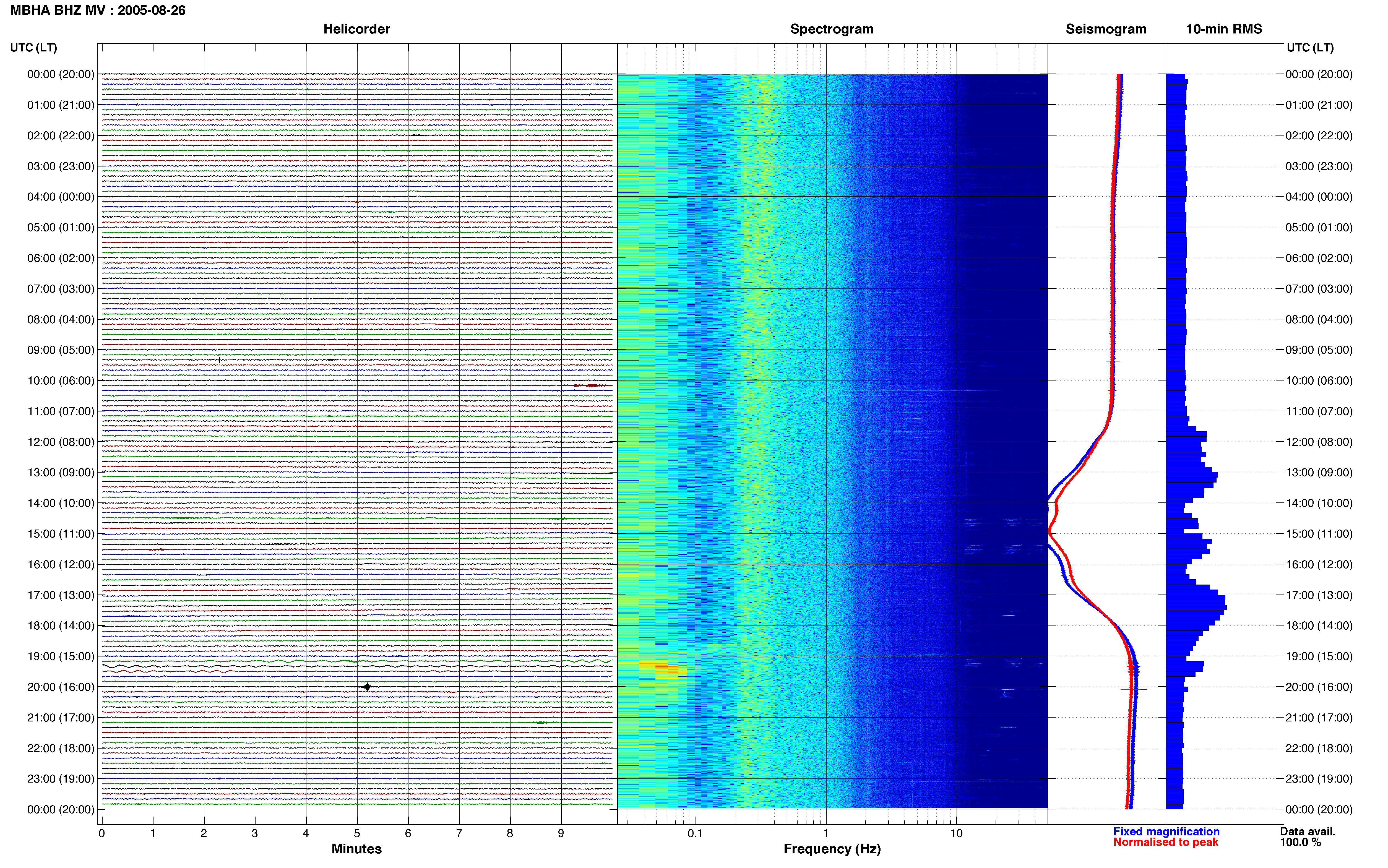Click the helicorder minute tick '5'
The width and height of the screenshot is (1388, 868).
[357, 833]
